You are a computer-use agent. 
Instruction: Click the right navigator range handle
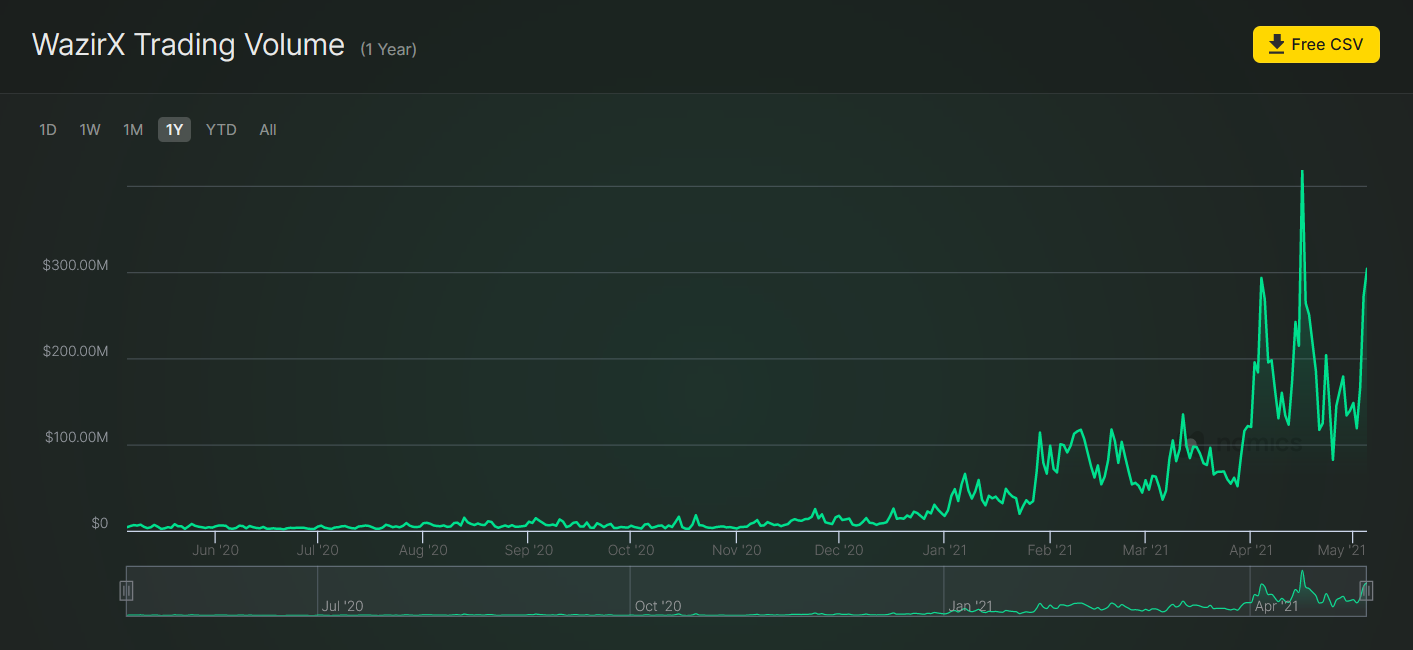coord(1366,591)
